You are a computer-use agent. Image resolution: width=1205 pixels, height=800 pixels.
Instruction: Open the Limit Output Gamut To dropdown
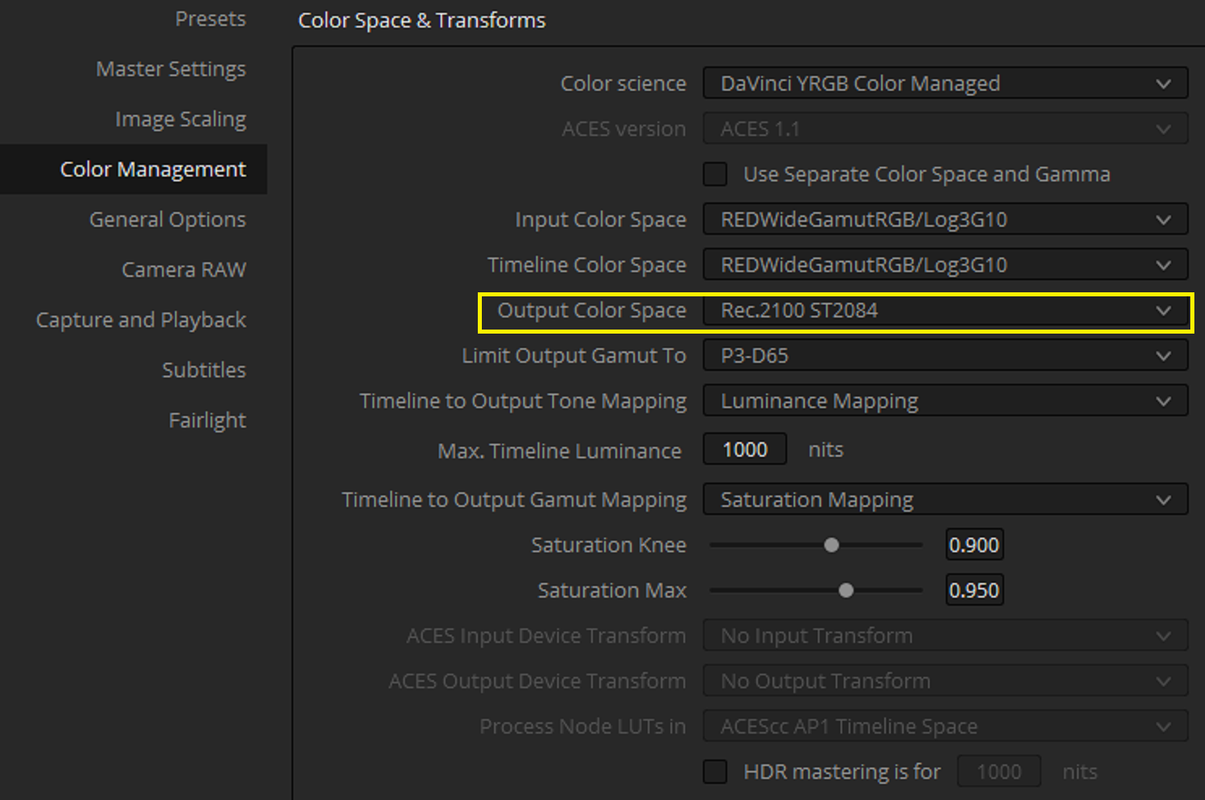946,355
